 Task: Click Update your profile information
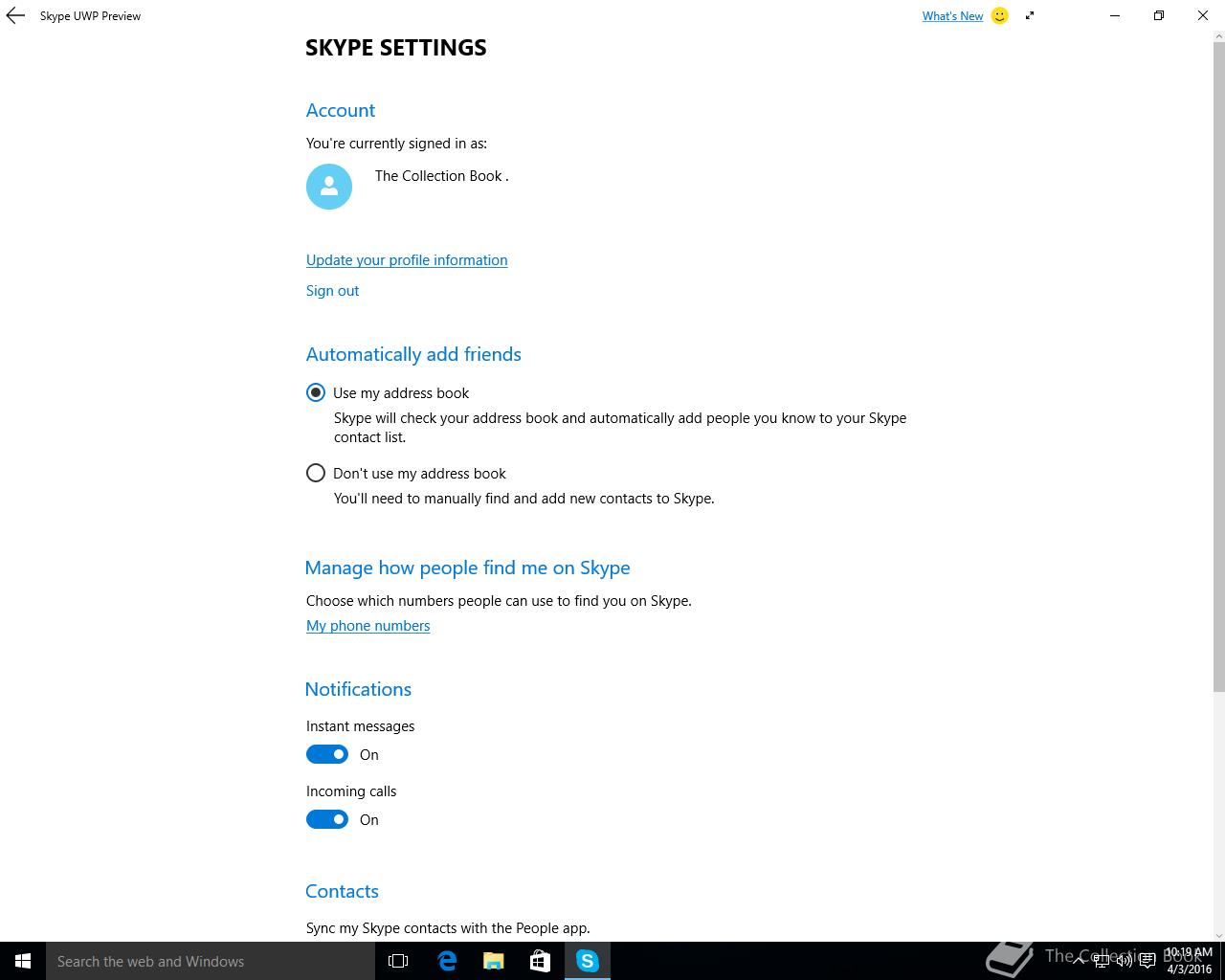pos(407,260)
